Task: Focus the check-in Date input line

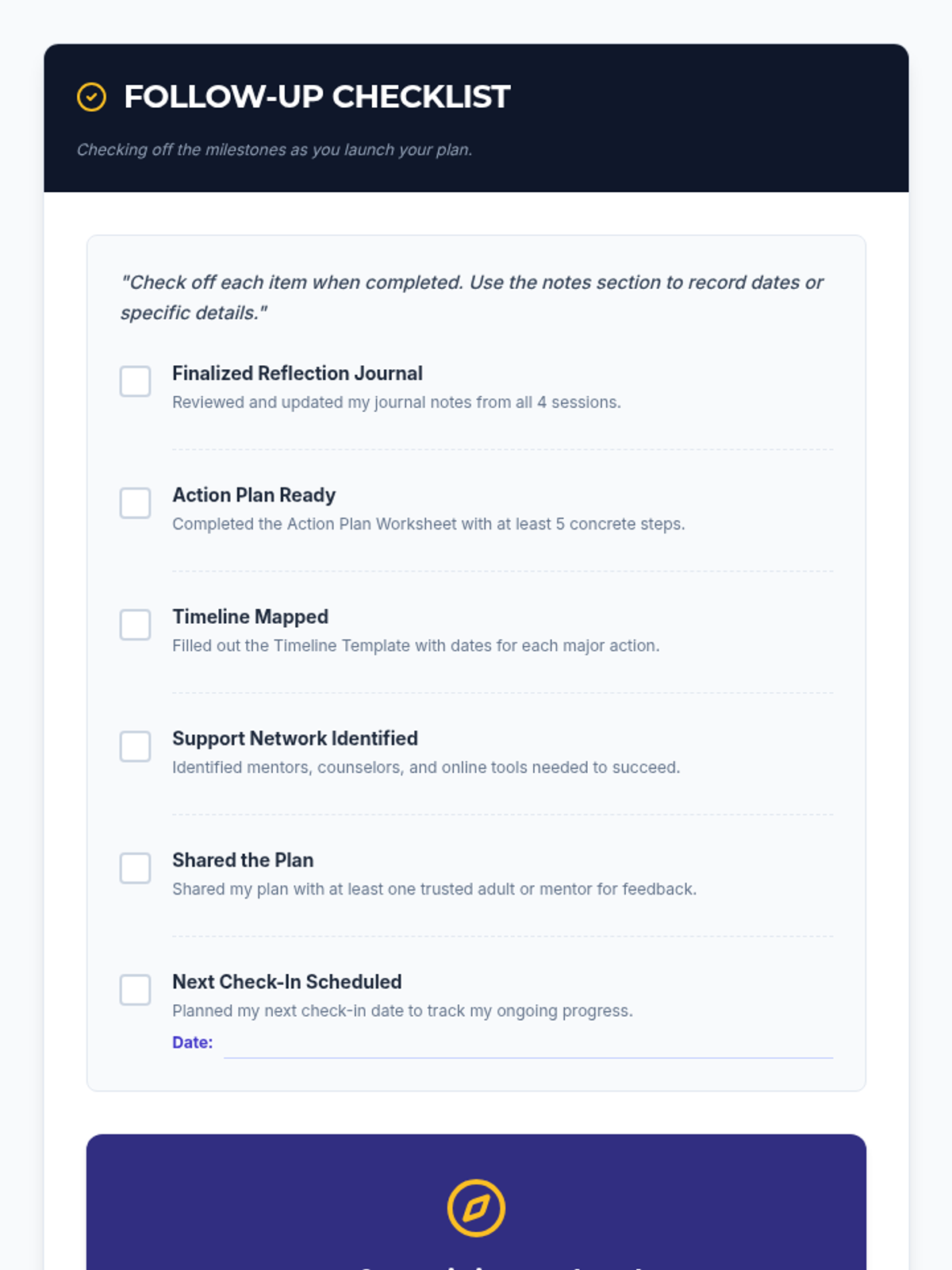Action: click(528, 1045)
